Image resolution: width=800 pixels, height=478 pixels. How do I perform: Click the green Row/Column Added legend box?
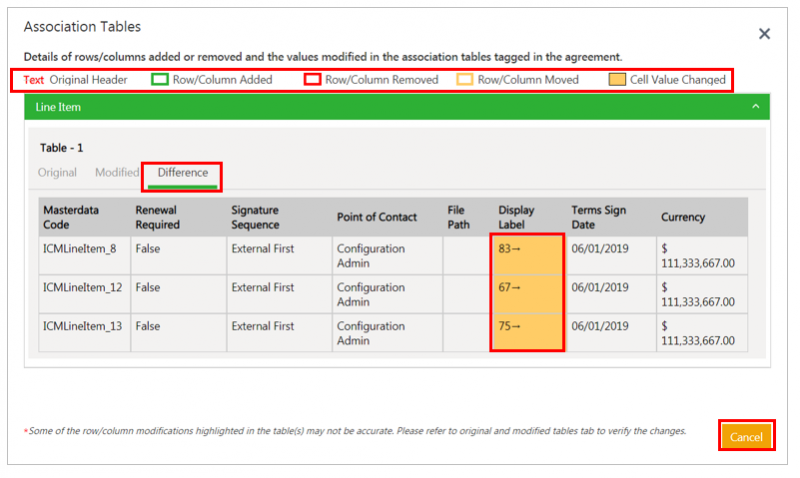coord(160,79)
